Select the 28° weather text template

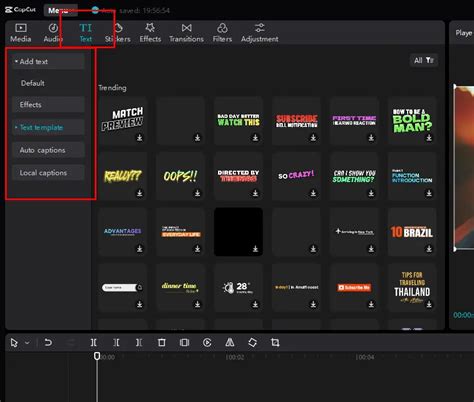click(x=238, y=287)
